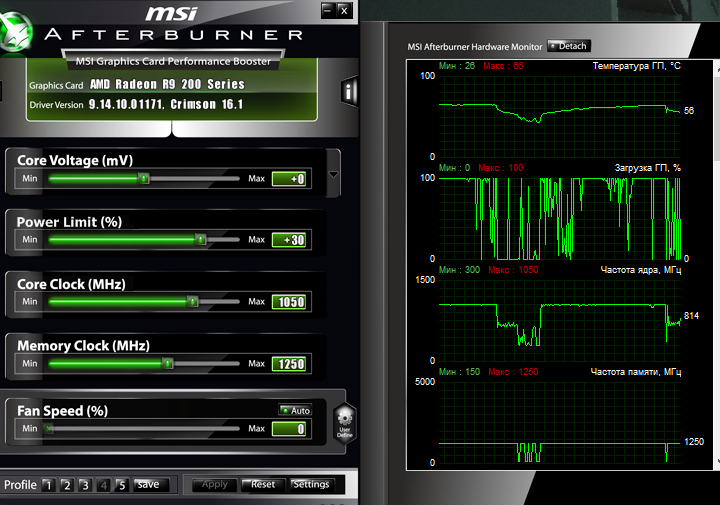Expand the Core Voltage dropdown arrow
720x505 pixels.
coord(333,174)
